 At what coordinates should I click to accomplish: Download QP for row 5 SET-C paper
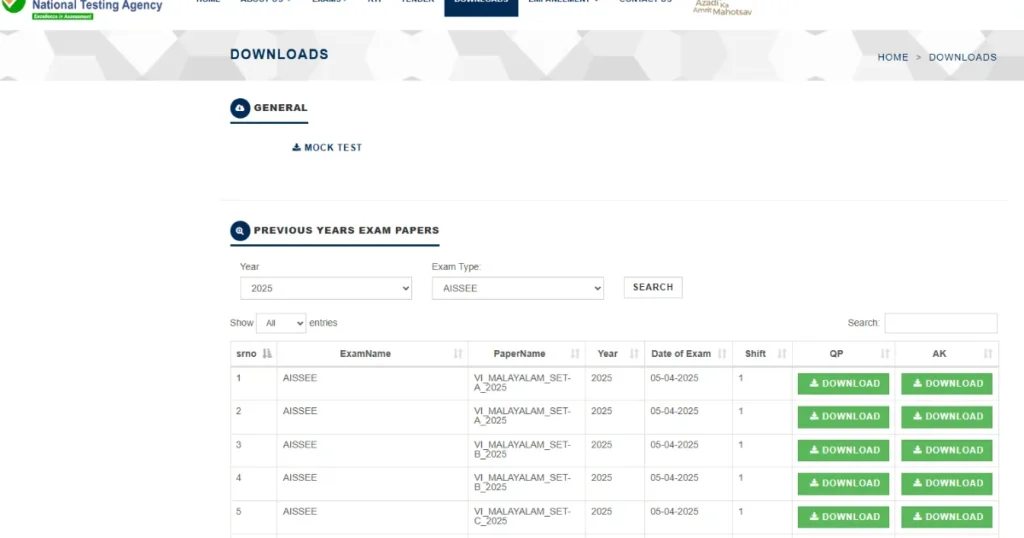[x=843, y=516]
